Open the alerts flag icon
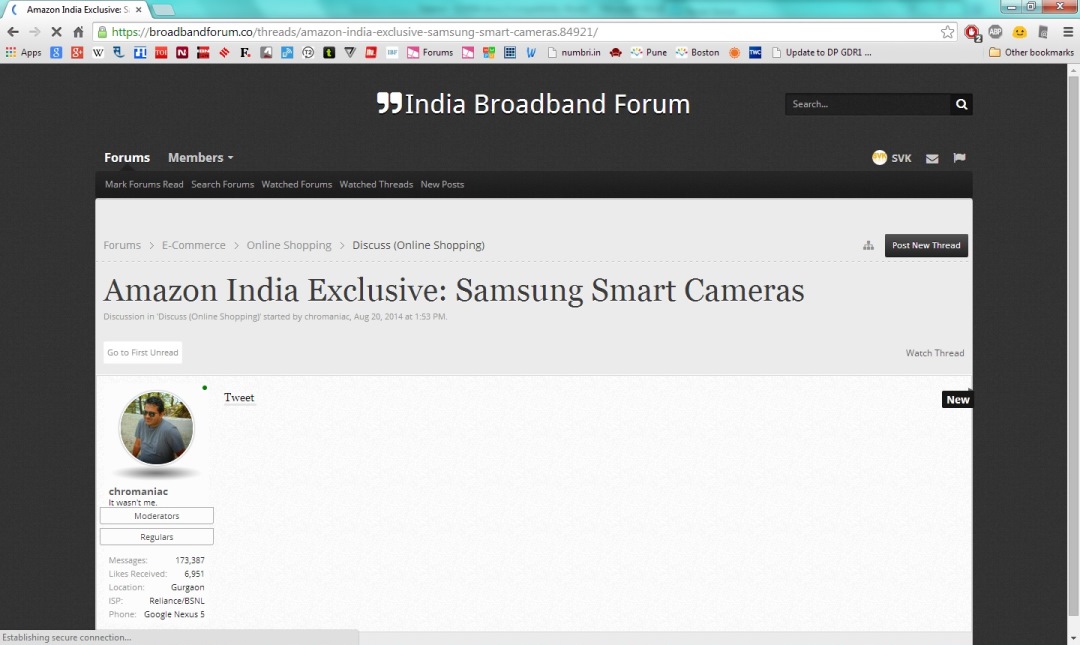The height and width of the screenshot is (645, 1080). pyautogui.click(x=959, y=158)
